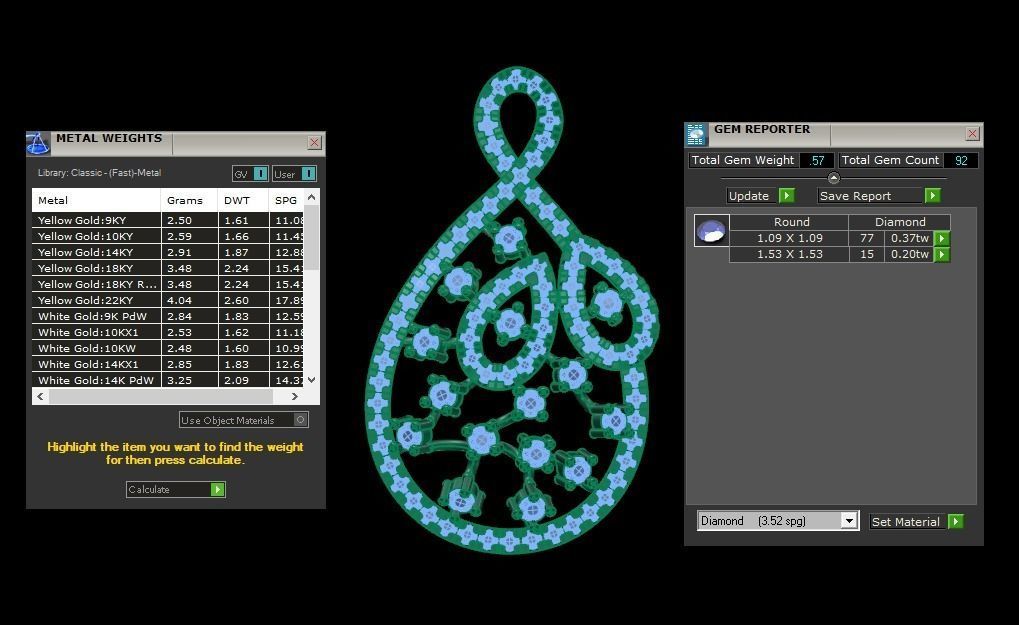Click the Total Gem Count value 92
The width and height of the screenshot is (1019, 625).
961,160
